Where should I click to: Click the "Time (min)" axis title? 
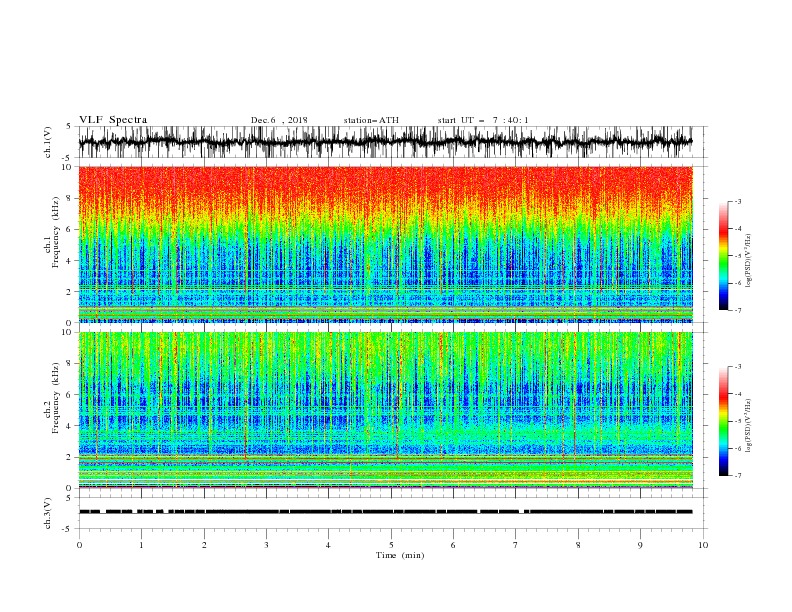pyautogui.click(x=400, y=555)
